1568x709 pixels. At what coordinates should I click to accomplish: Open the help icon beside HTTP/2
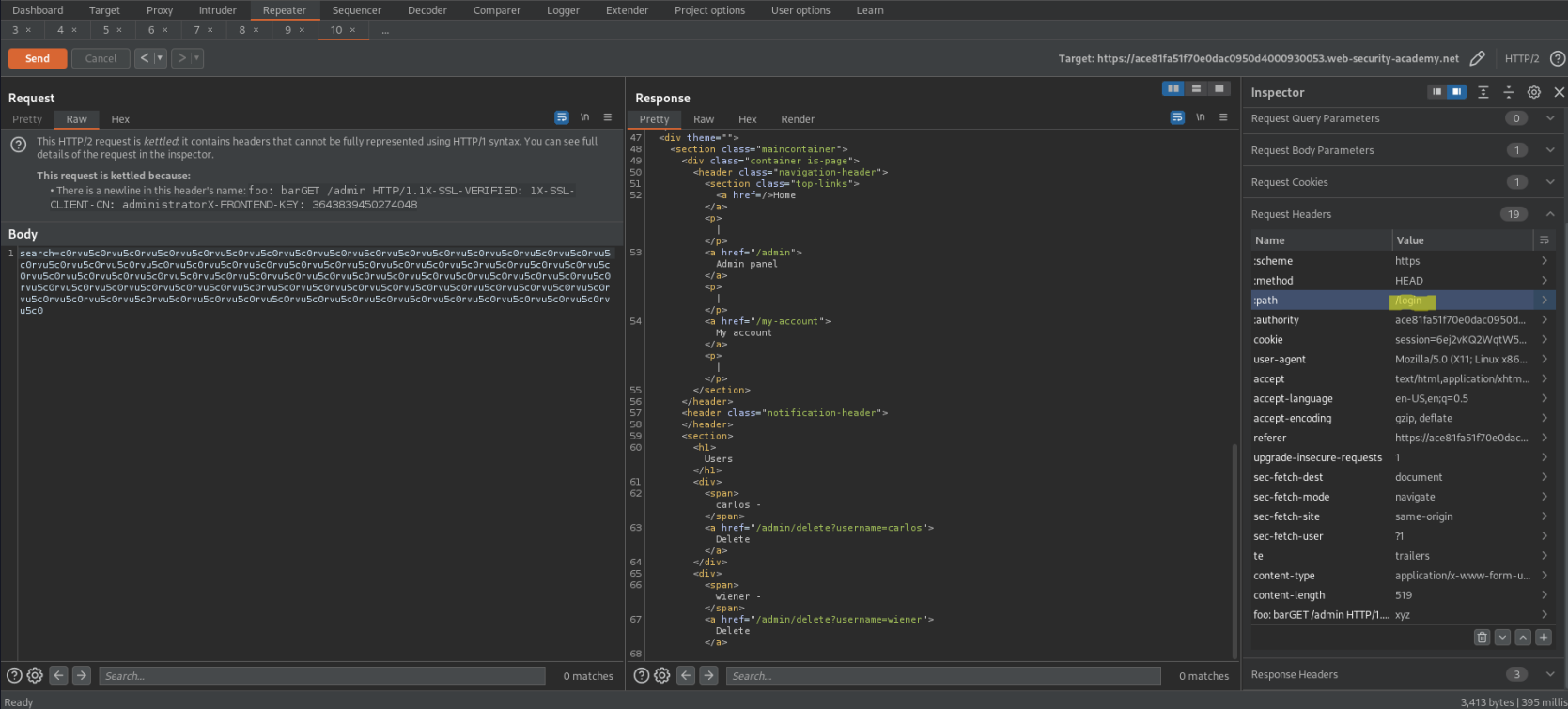[x=1557, y=58]
